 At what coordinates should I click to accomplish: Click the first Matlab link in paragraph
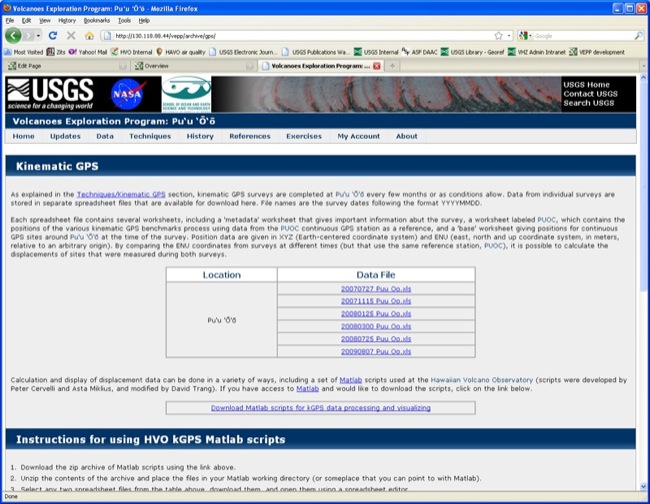pos(351,380)
